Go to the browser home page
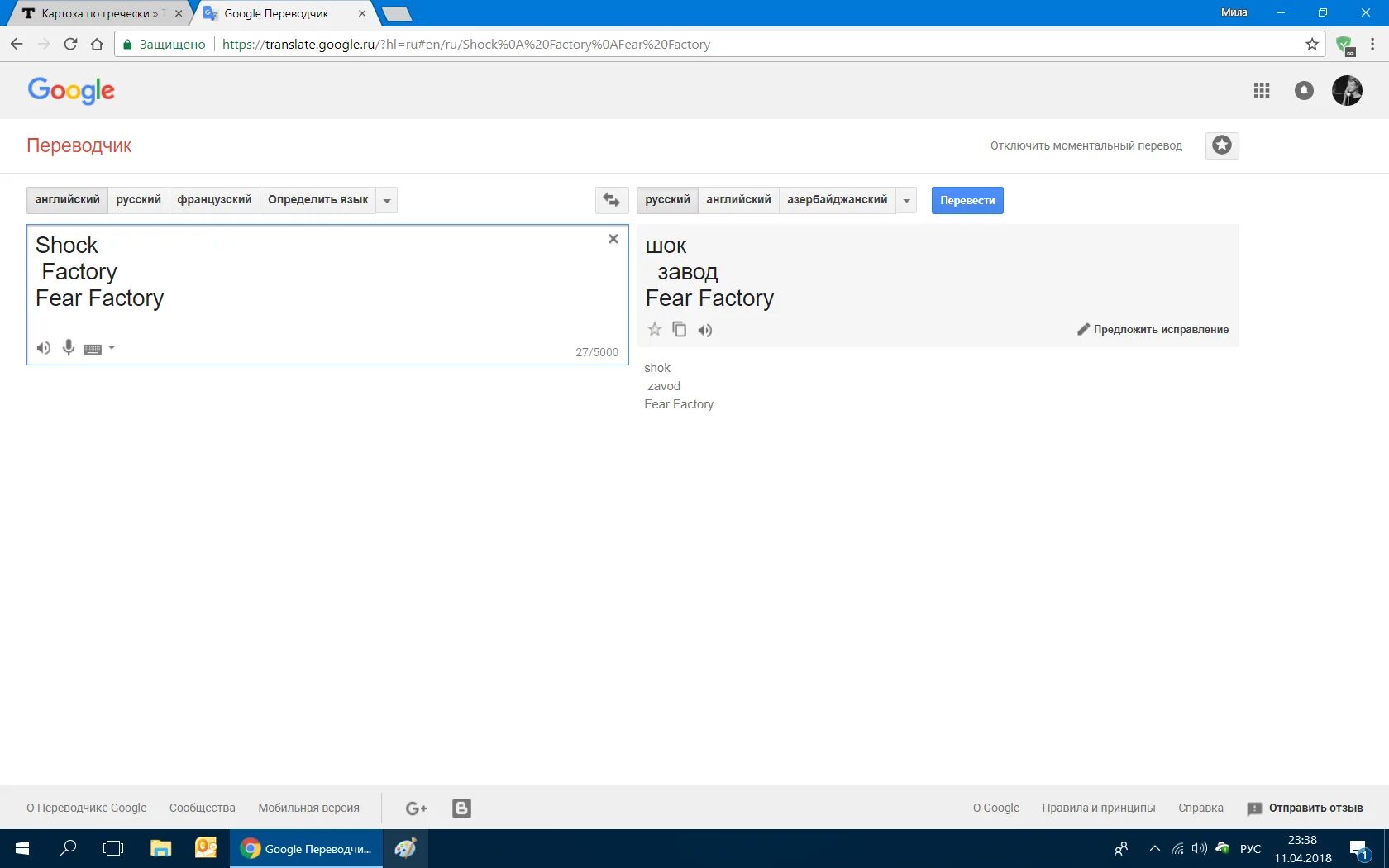 pyautogui.click(x=97, y=45)
